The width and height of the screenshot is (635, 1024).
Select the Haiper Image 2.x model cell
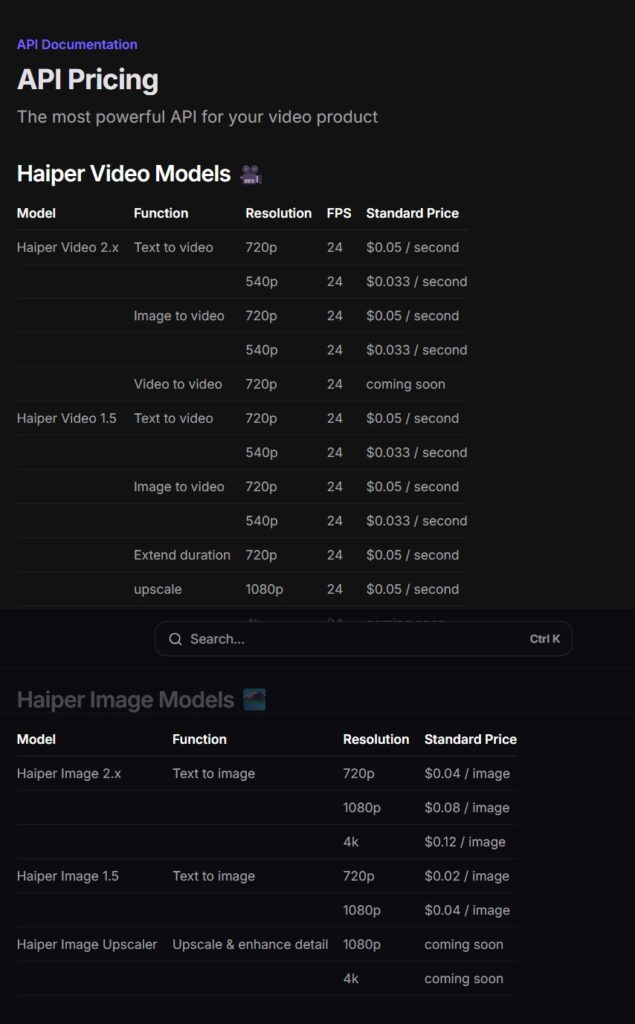69,773
